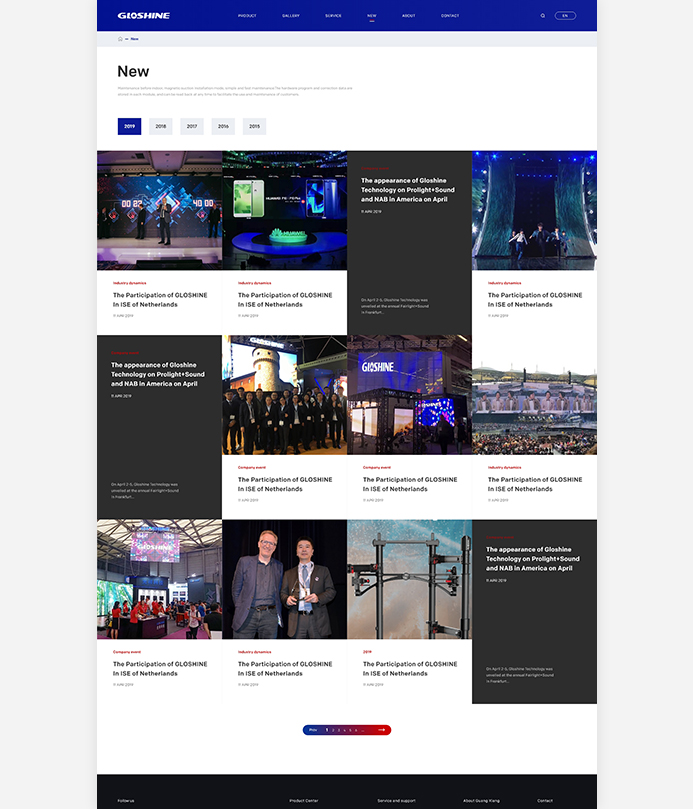Click the next page arrow in pagination
693x809 pixels.
tap(381, 730)
